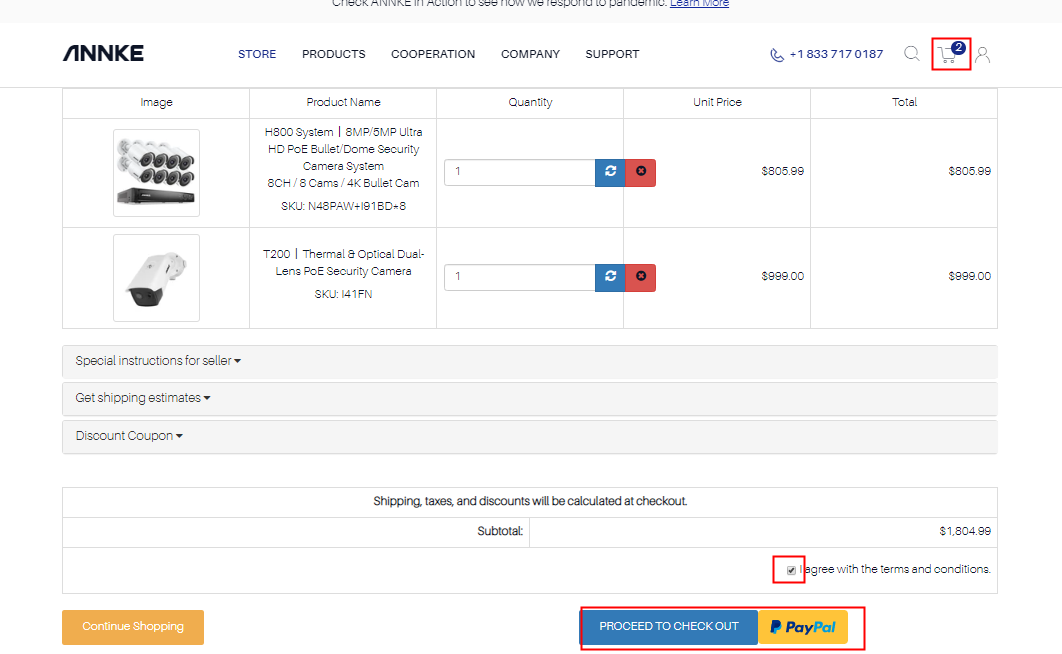Screen dimensions: 1062x654
Task: Open the T200 camera product thumbnail
Action: pos(156,278)
